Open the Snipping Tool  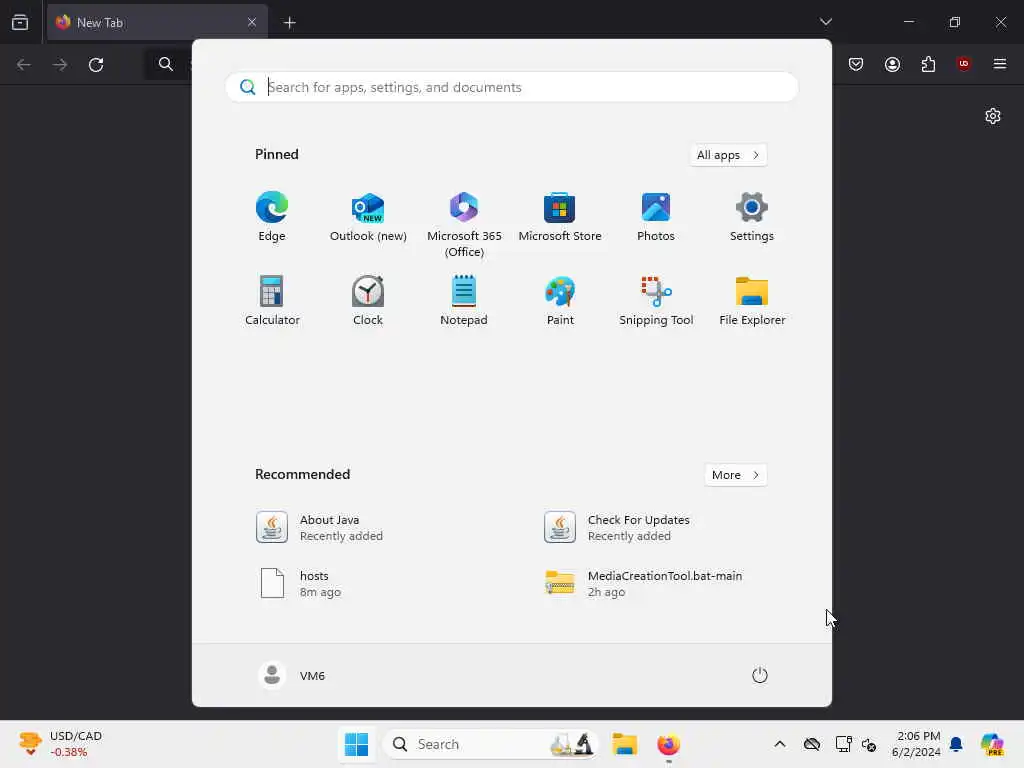click(x=656, y=300)
